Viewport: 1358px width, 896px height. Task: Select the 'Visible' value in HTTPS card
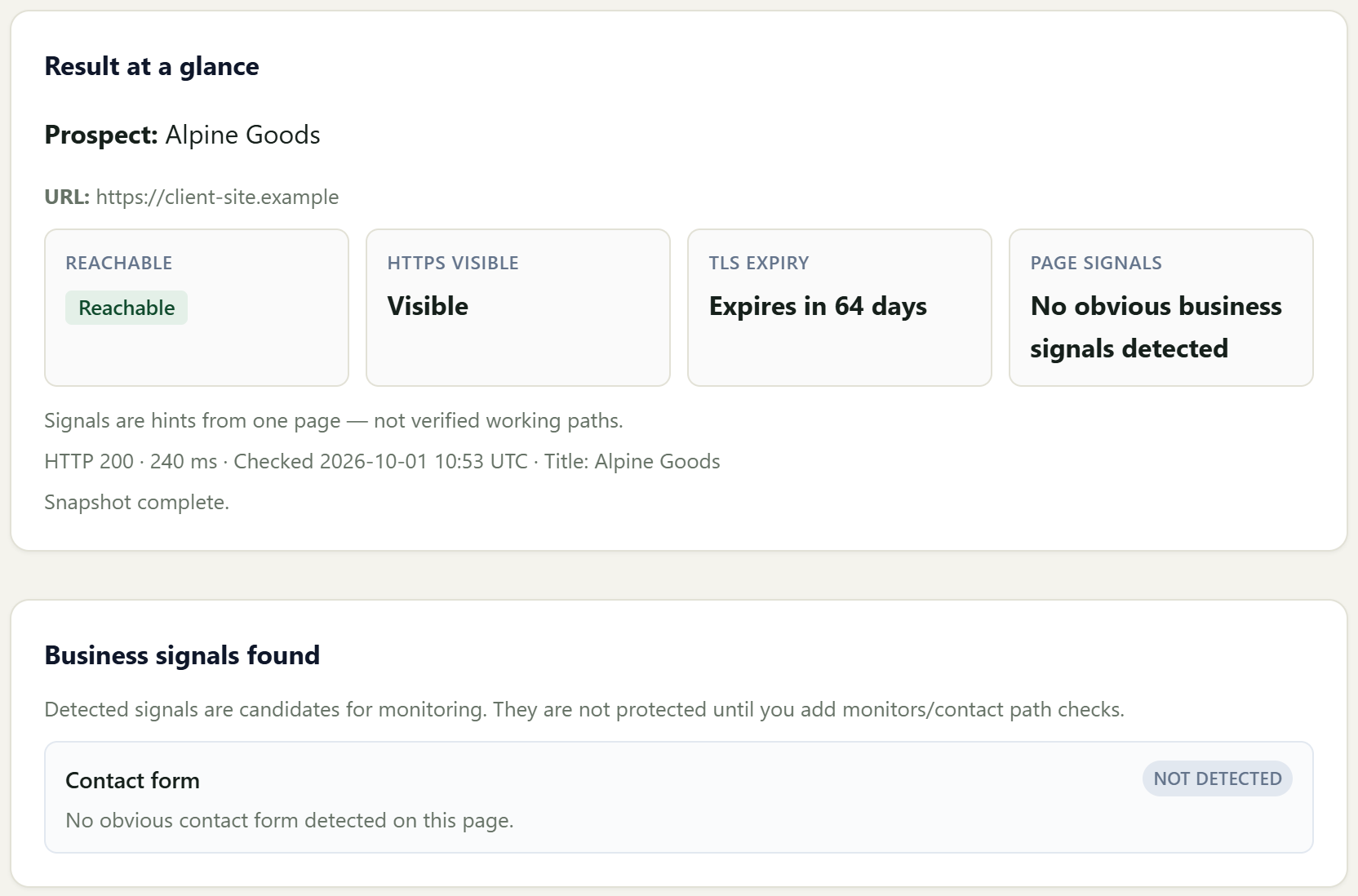pyautogui.click(x=428, y=306)
